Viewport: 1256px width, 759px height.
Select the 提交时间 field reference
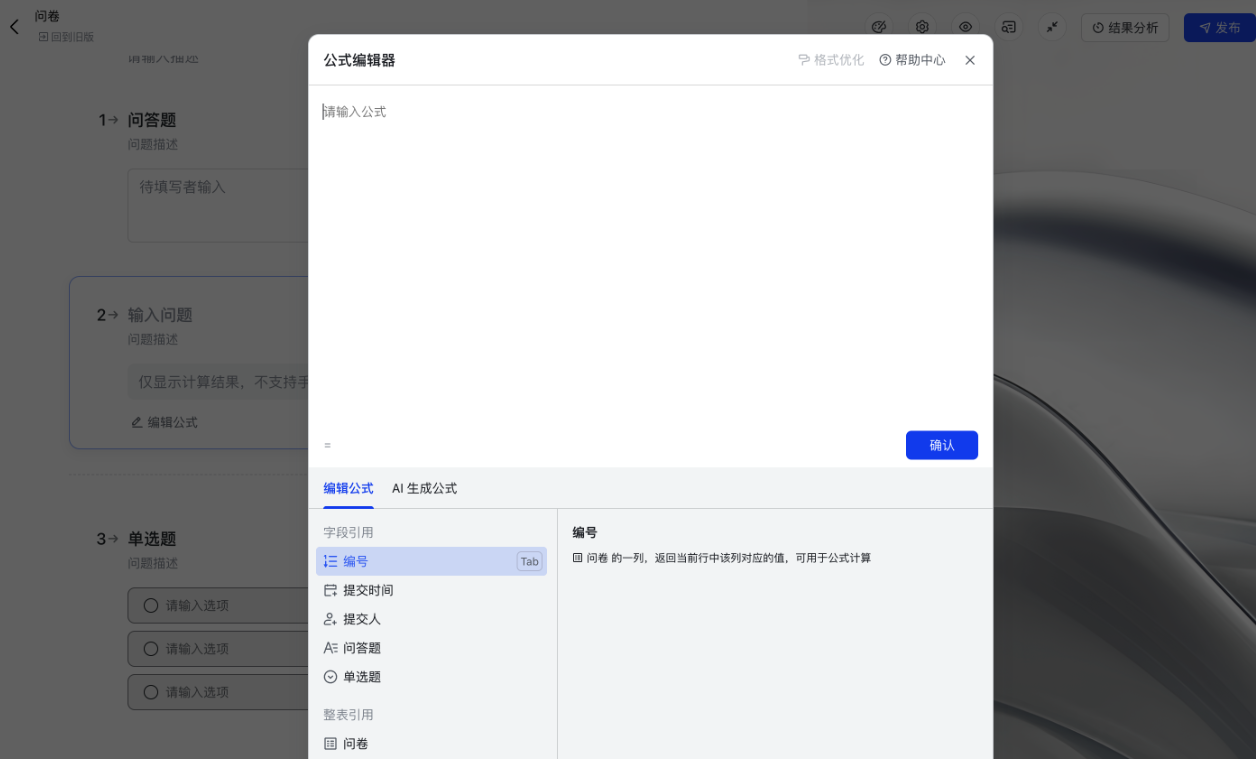point(431,590)
